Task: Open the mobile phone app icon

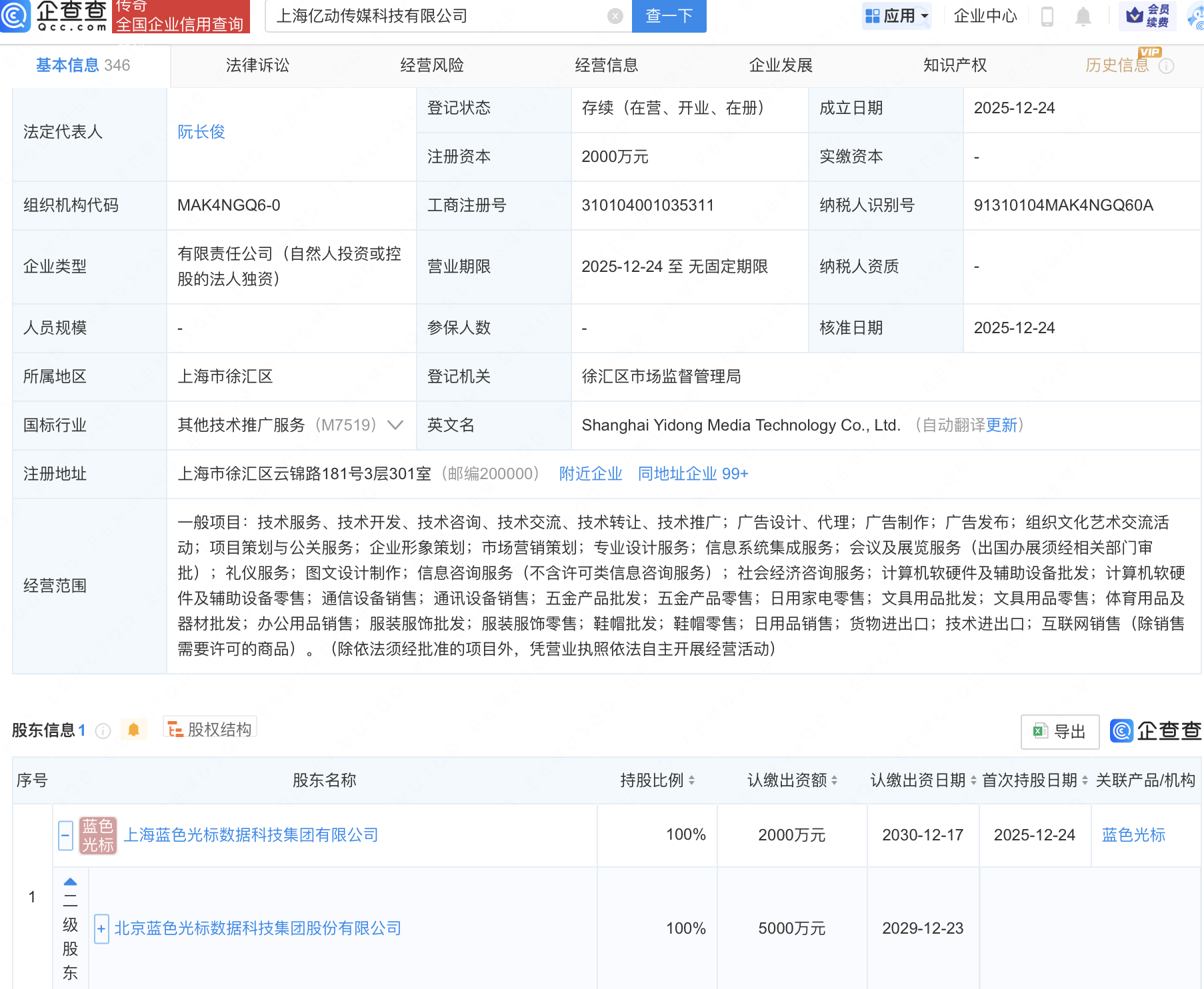Action: click(x=1047, y=16)
